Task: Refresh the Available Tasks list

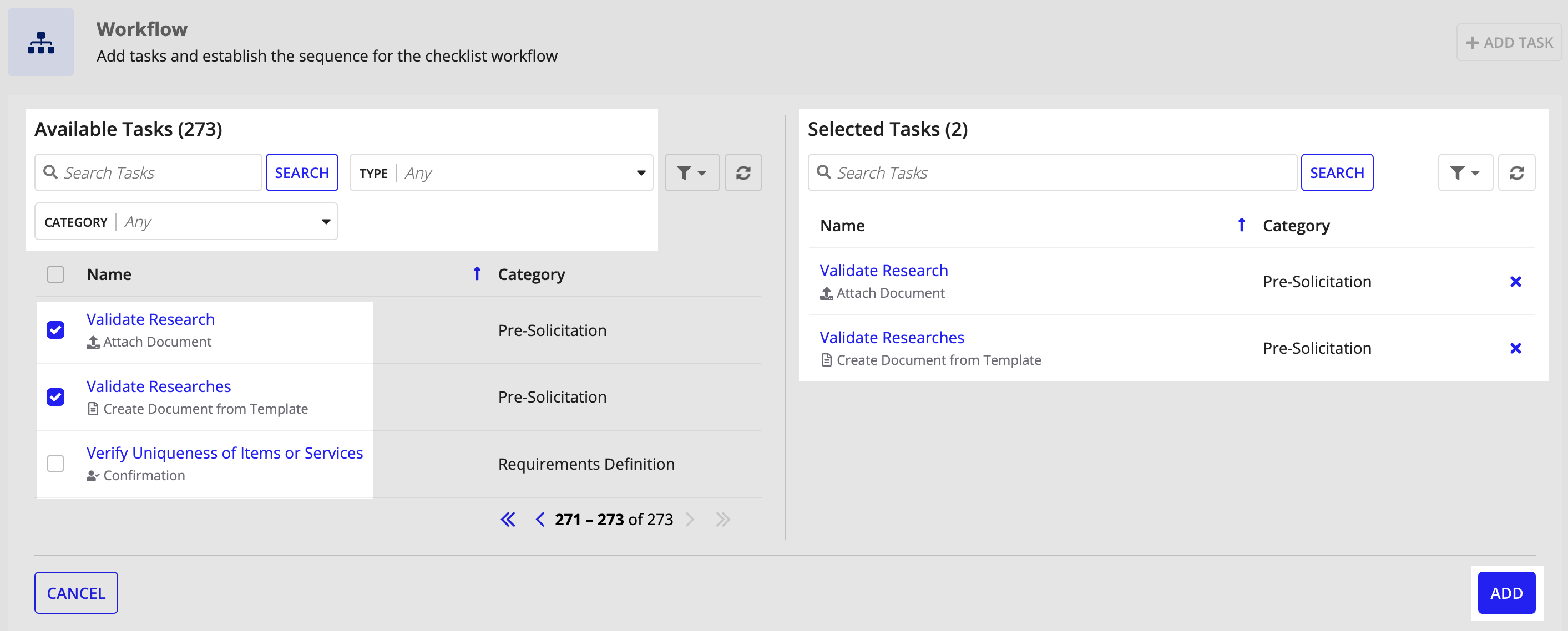Action: [742, 173]
